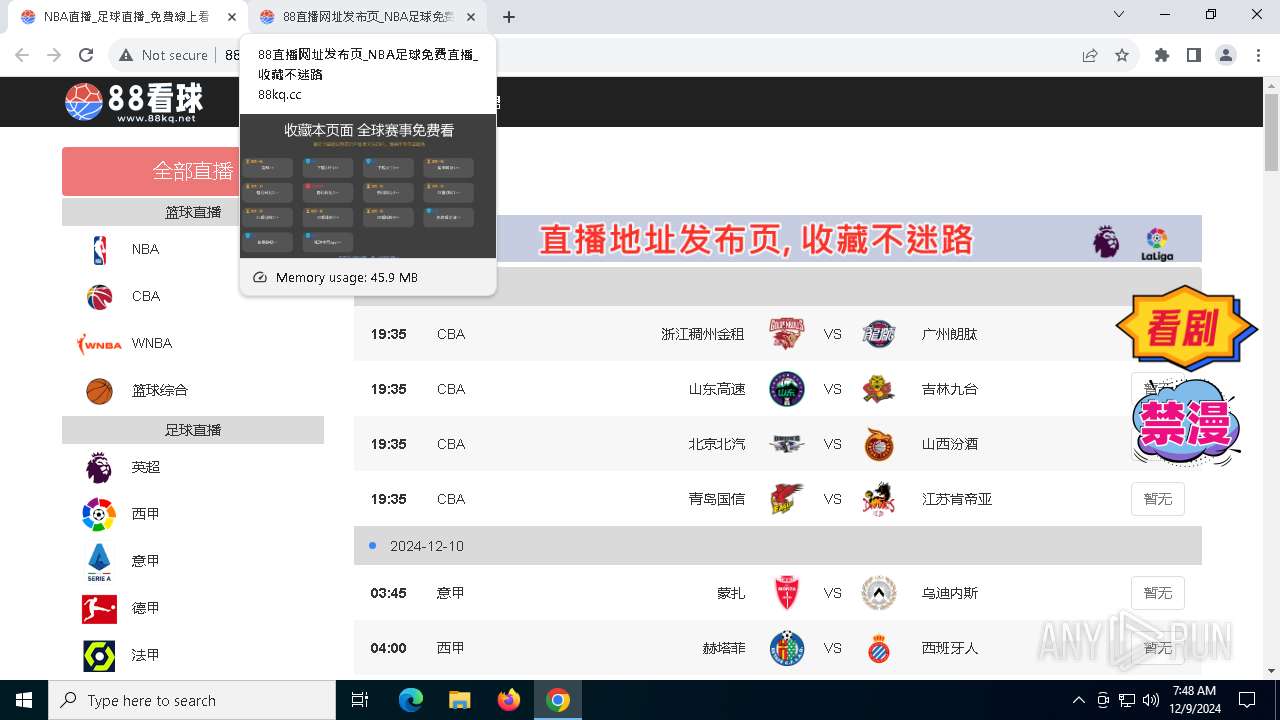The height and width of the screenshot is (720, 1280).
Task: Click the 山西汾酒 team logo
Action: point(879,444)
